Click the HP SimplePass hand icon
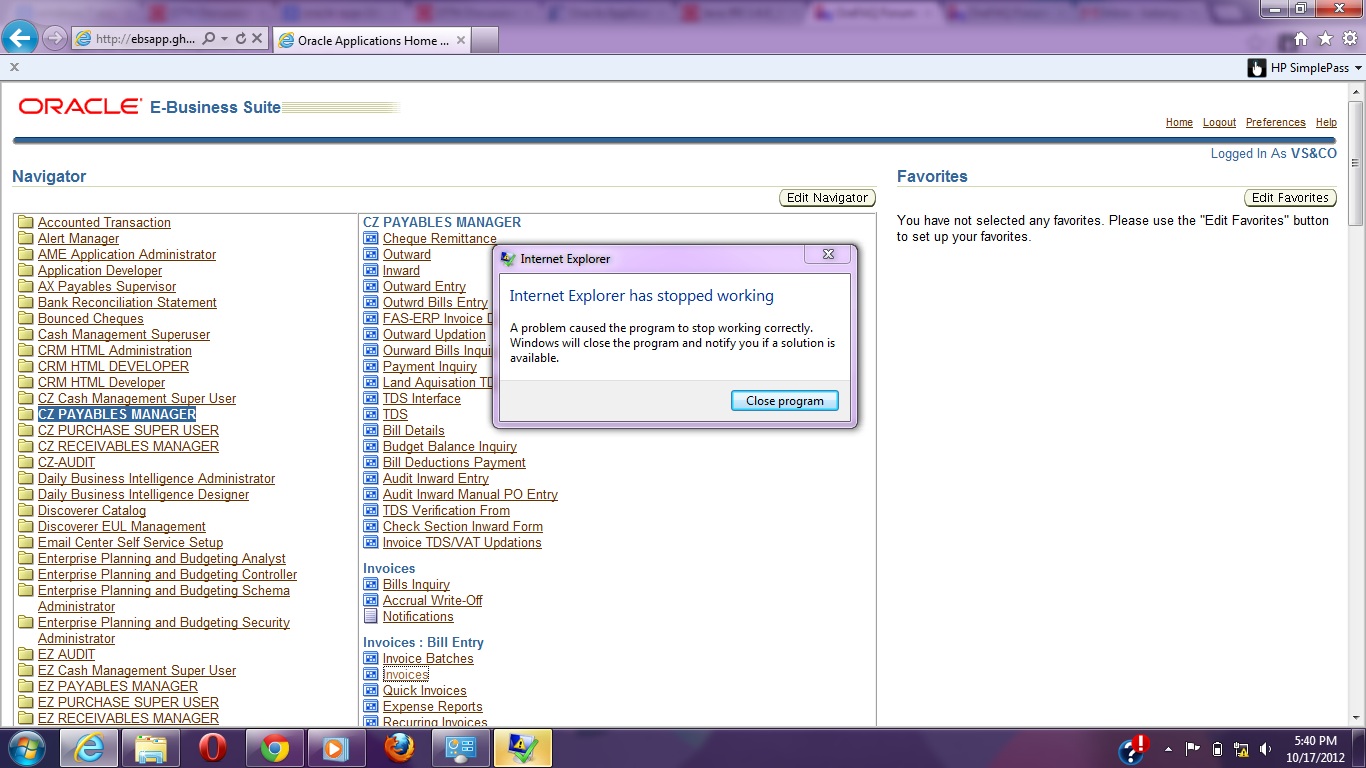Screen dimensions: 1366x768 pyautogui.click(x=1257, y=68)
